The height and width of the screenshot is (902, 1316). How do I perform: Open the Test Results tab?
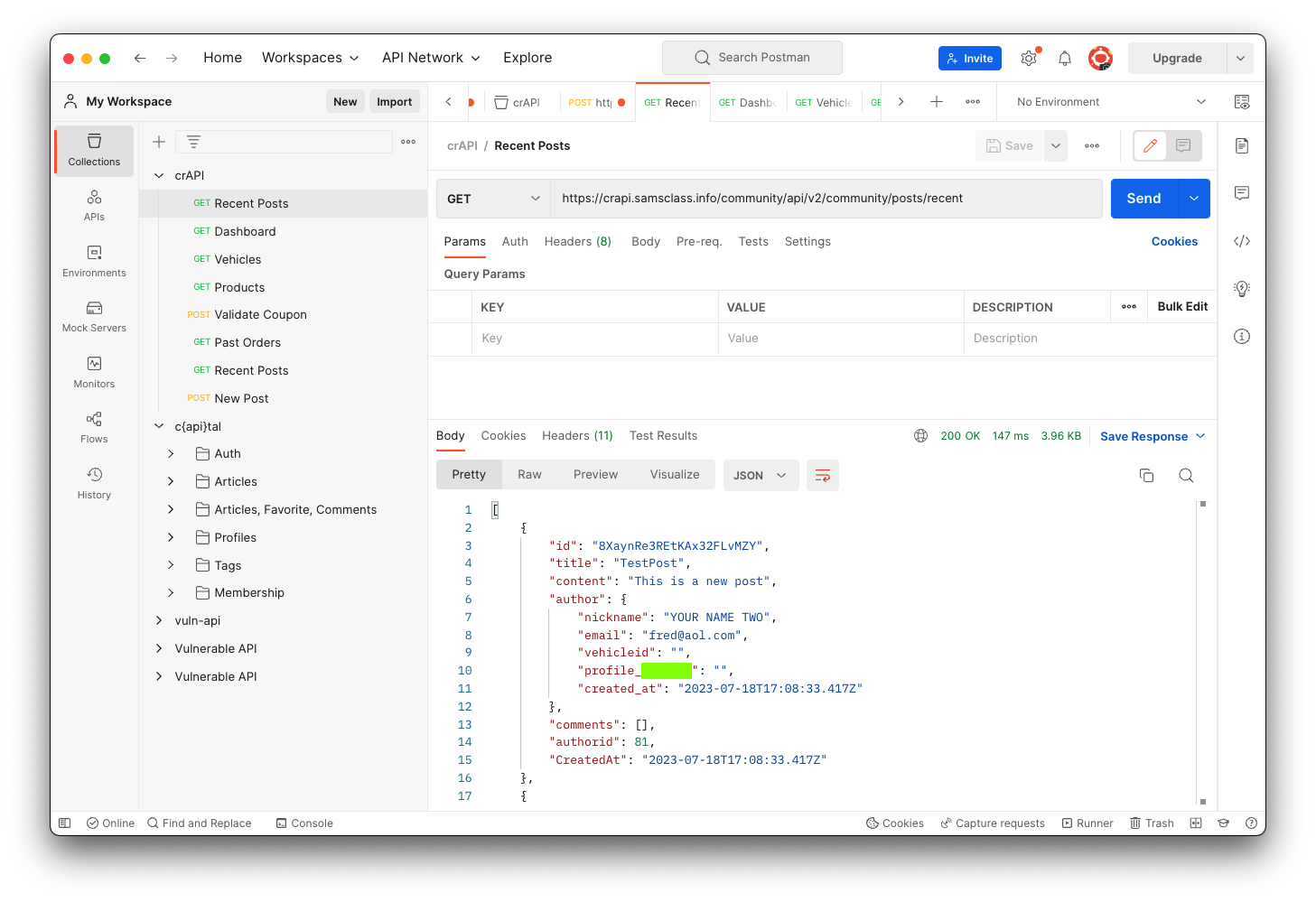coord(663,436)
